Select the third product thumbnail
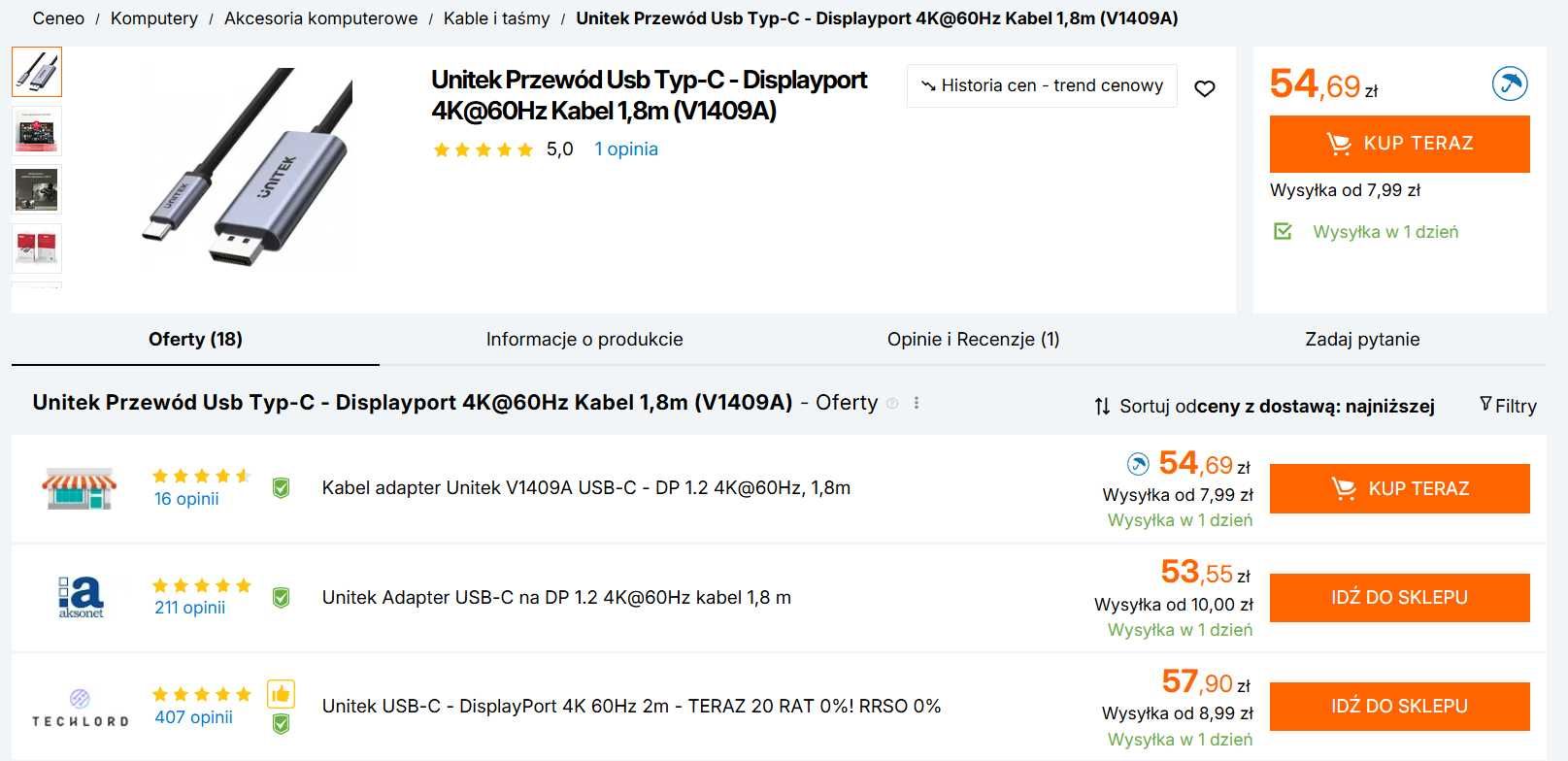Viewport: 1568px width, 761px height. point(37,190)
